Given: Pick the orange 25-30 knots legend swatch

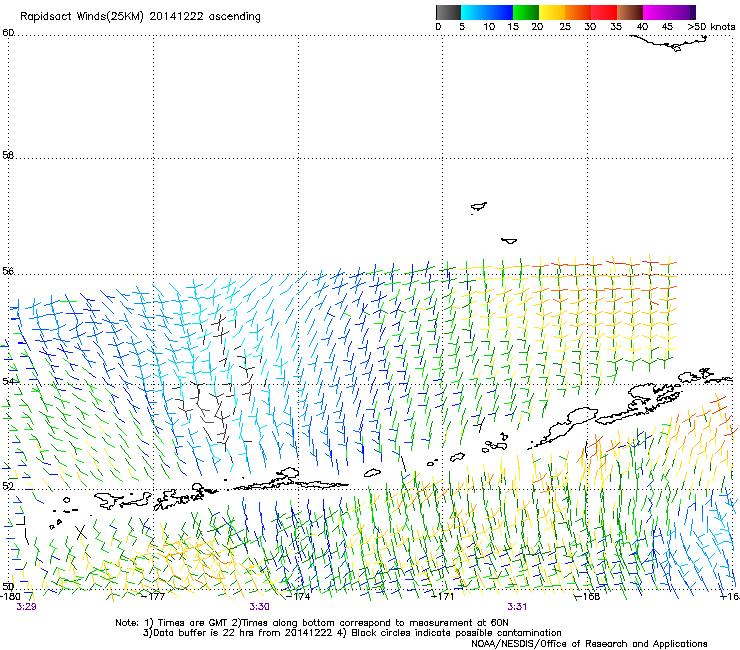Looking at the screenshot, I should pyautogui.click(x=578, y=12).
